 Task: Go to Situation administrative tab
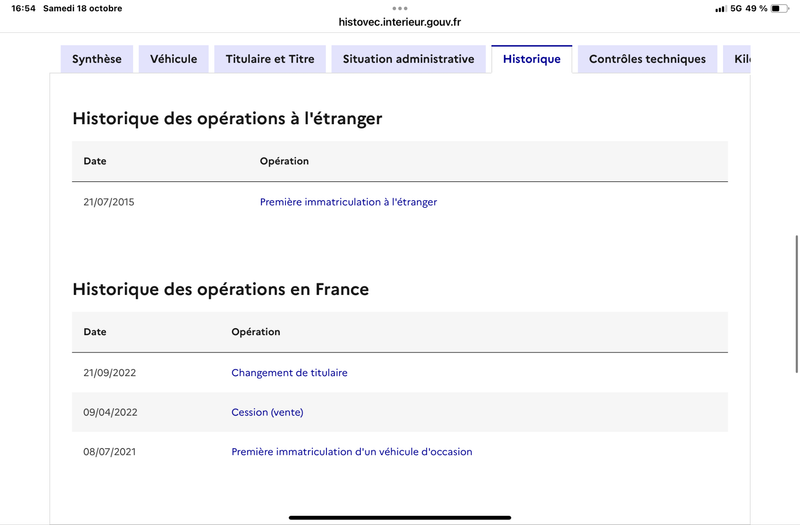pyautogui.click(x=408, y=59)
